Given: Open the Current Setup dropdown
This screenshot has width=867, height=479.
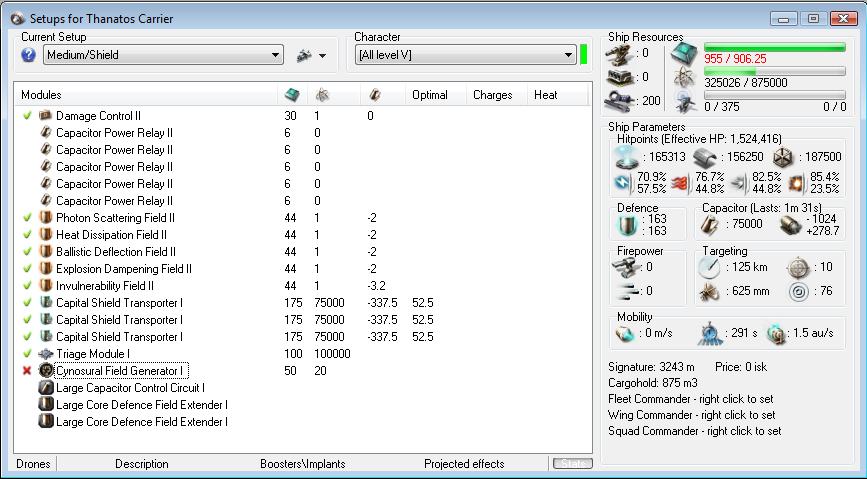Looking at the screenshot, I should [x=276, y=56].
